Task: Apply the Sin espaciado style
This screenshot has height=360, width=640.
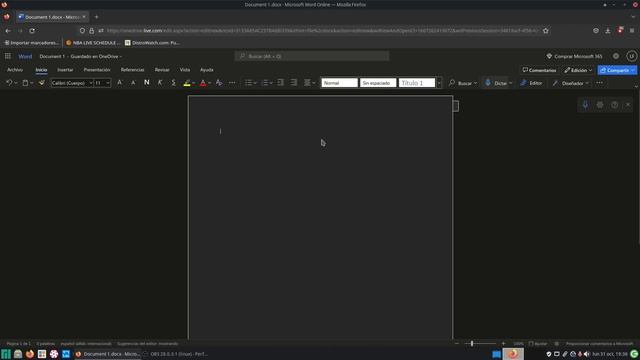Action: [378, 83]
